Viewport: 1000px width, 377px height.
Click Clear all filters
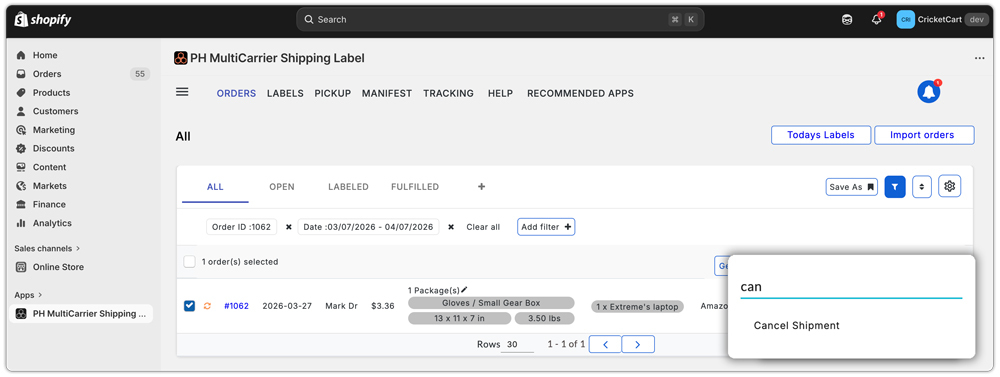coord(483,227)
